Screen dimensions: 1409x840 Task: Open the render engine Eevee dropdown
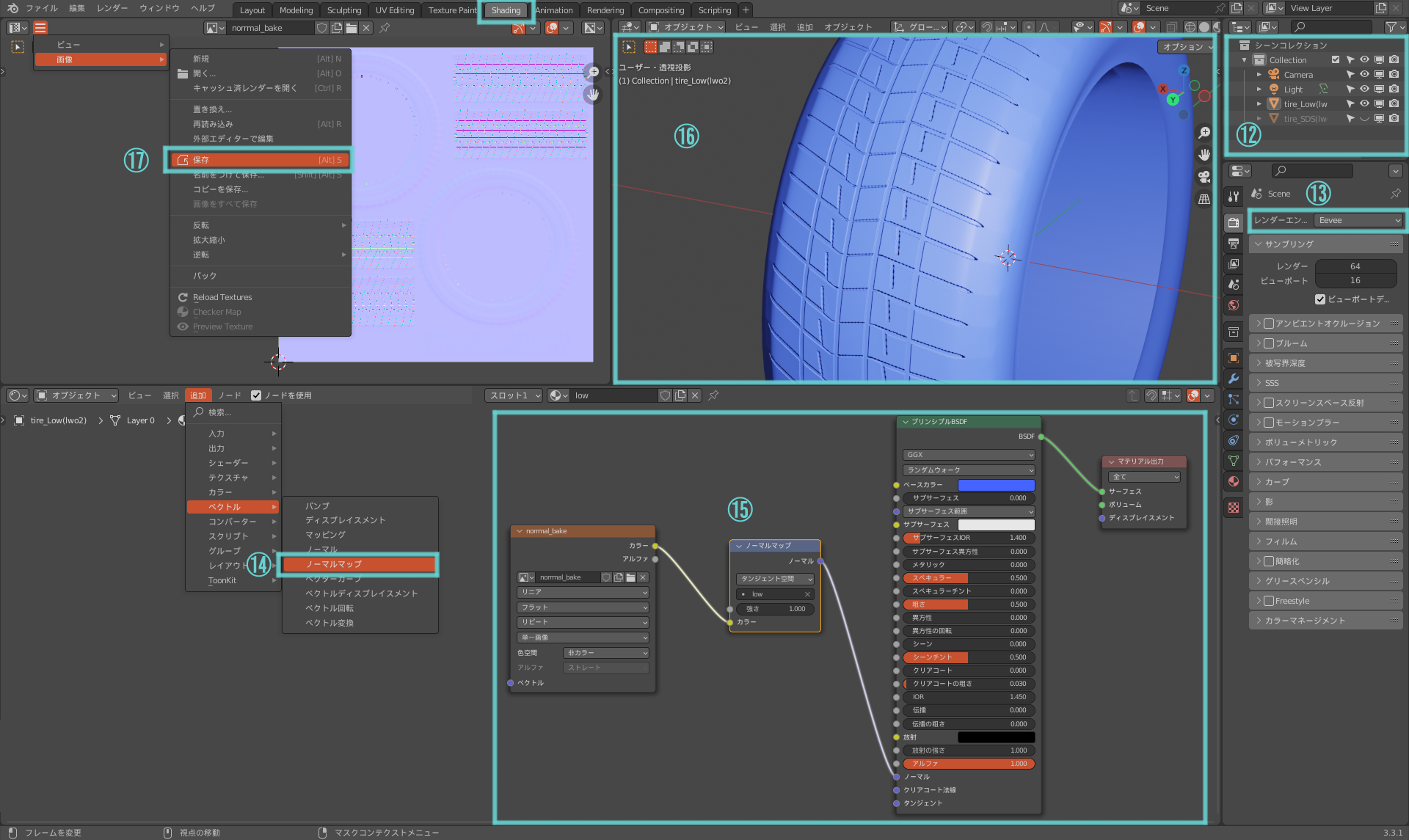pos(1358,220)
